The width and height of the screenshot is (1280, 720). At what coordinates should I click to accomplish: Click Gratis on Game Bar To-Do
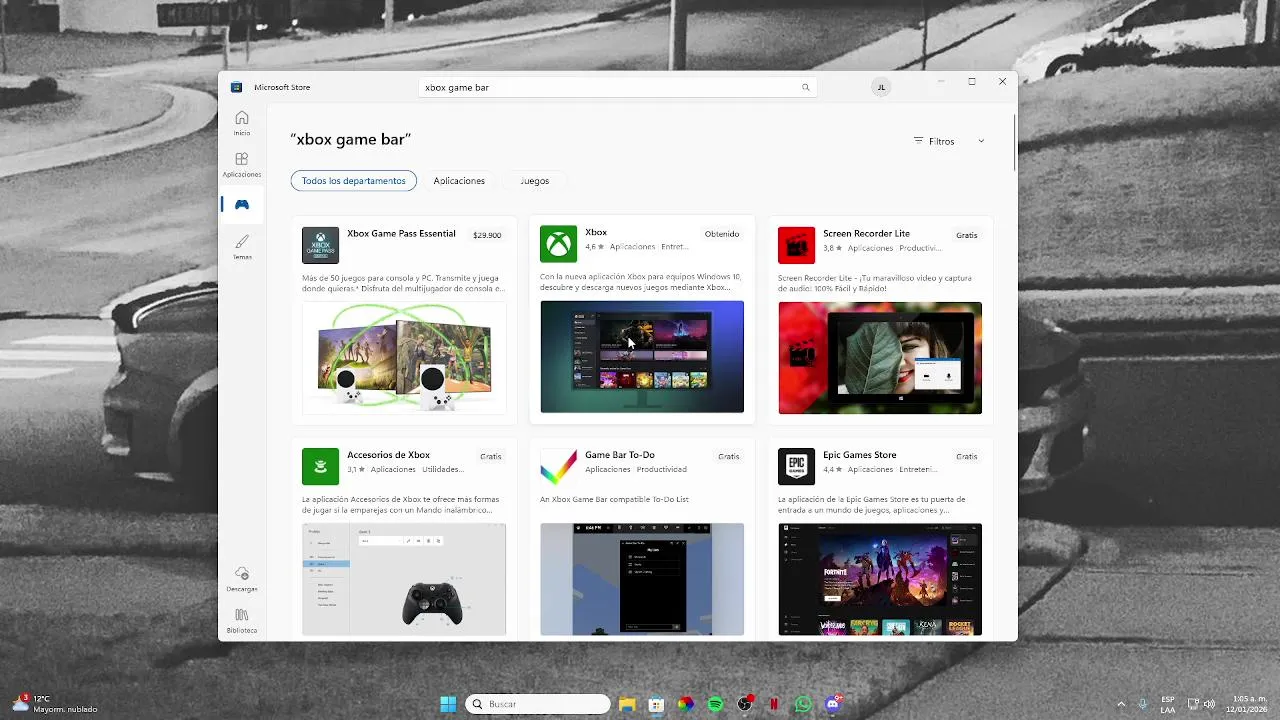click(729, 456)
